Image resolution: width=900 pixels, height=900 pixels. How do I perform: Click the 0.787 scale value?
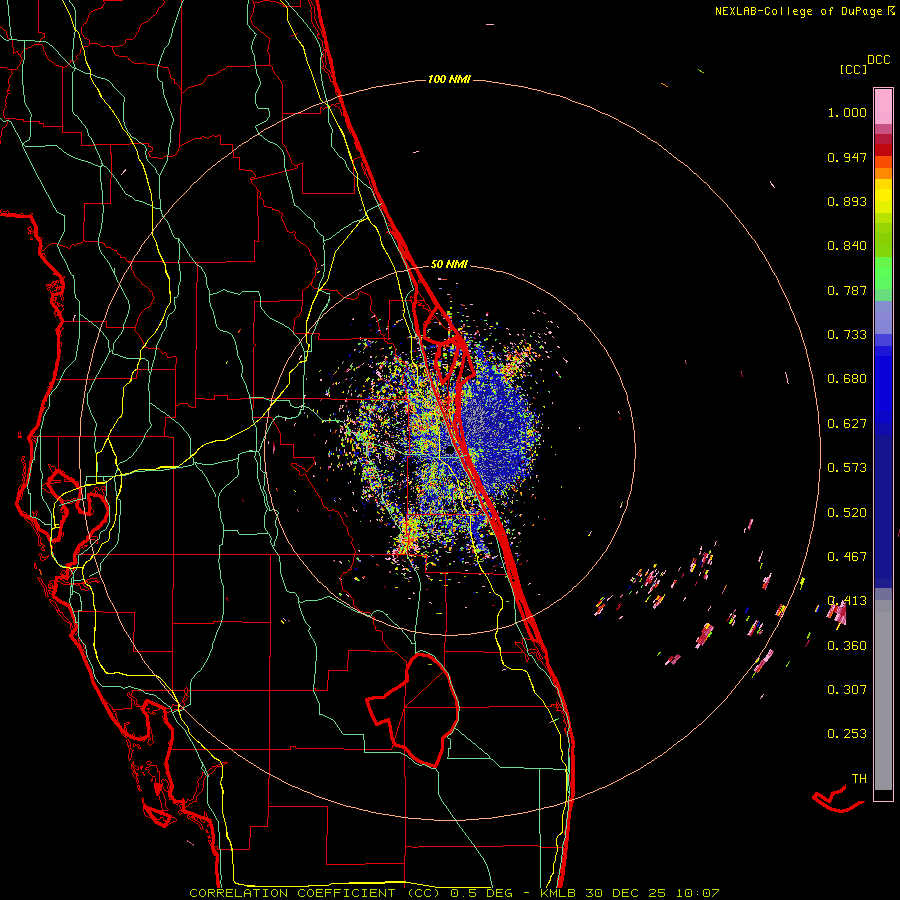click(847, 290)
